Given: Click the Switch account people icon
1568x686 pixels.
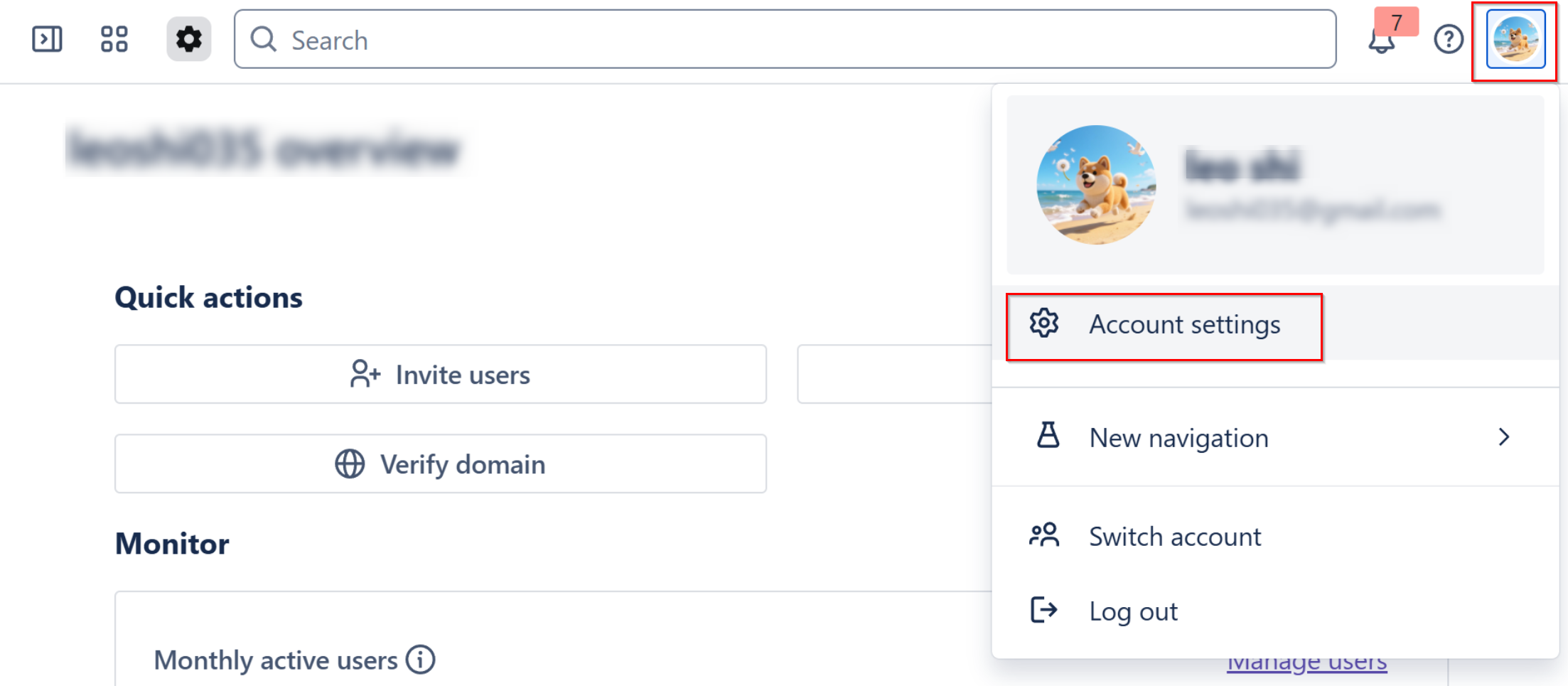Looking at the screenshot, I should tap(1044, 536).
